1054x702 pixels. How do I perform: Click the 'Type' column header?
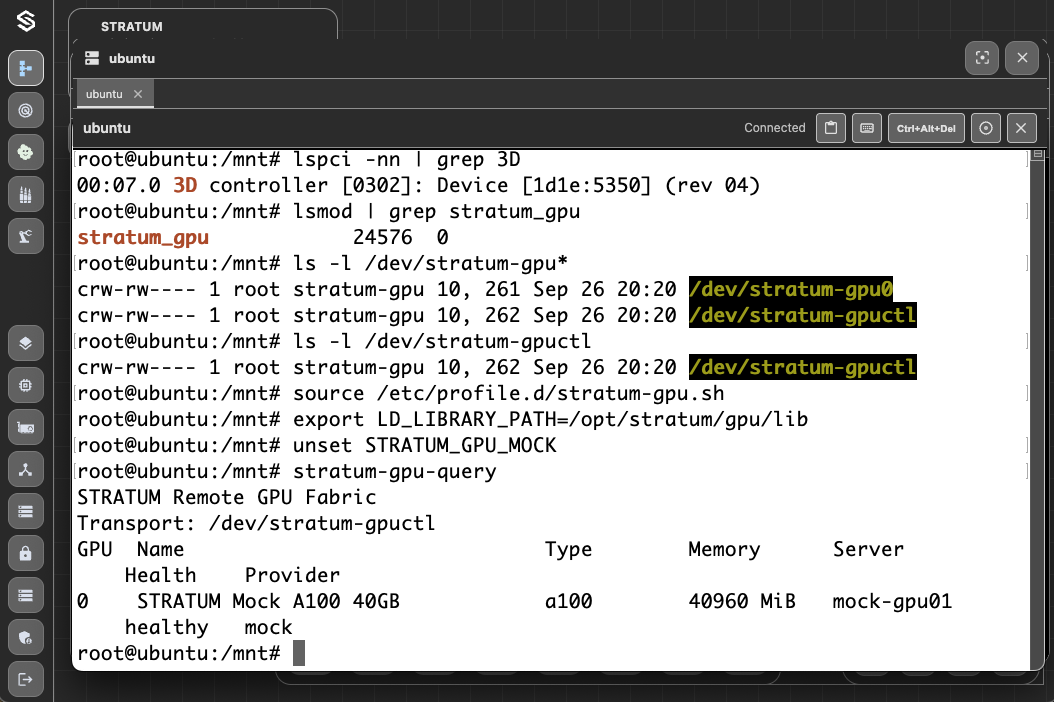click(569, 550)
